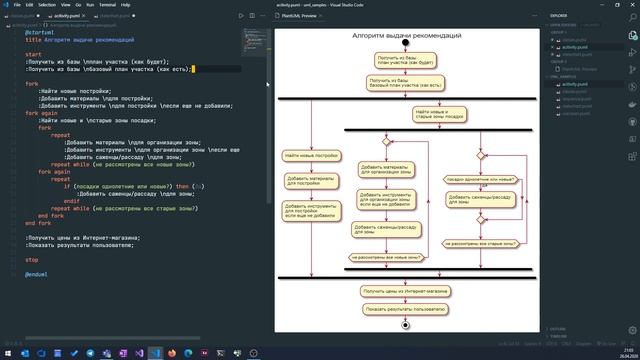Expand the Timeline section
The width and height of the screenshot is (640, 360).
coord(558,336)
